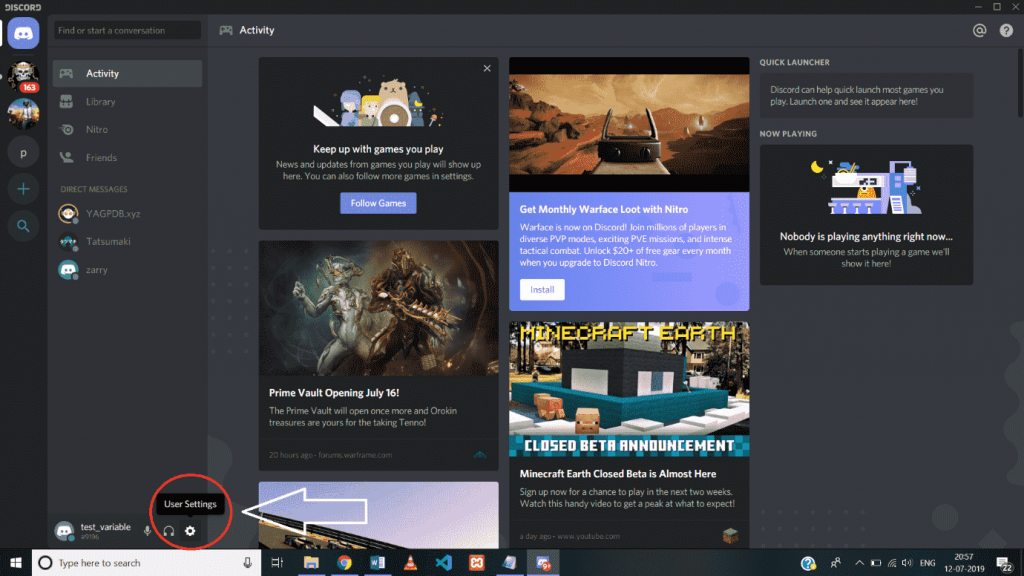Close the Keep up with games card
Viewport: 1024px width, 576px height.
click(487, 68)
